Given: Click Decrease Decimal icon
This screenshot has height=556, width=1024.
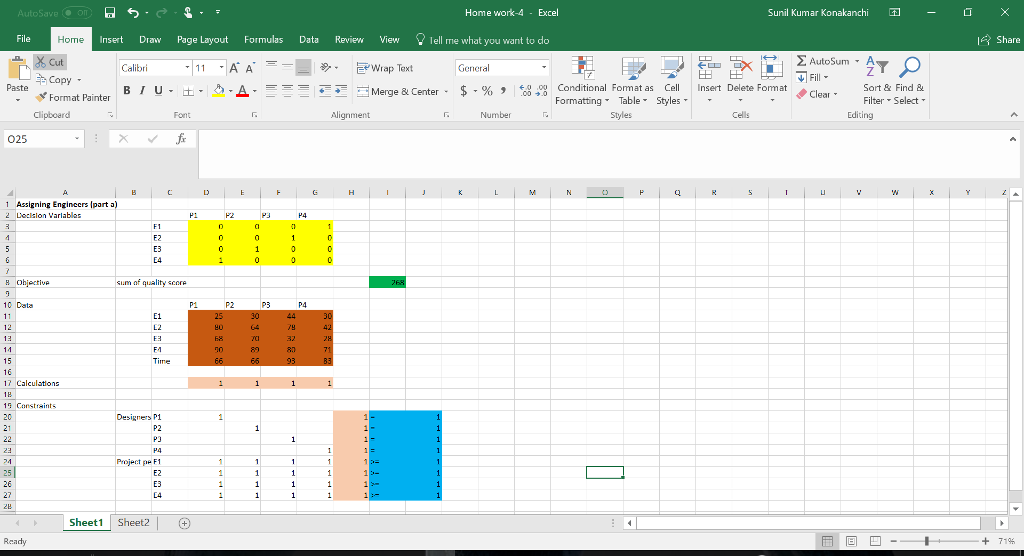Looking at the screenshot, I should point(541,91).
